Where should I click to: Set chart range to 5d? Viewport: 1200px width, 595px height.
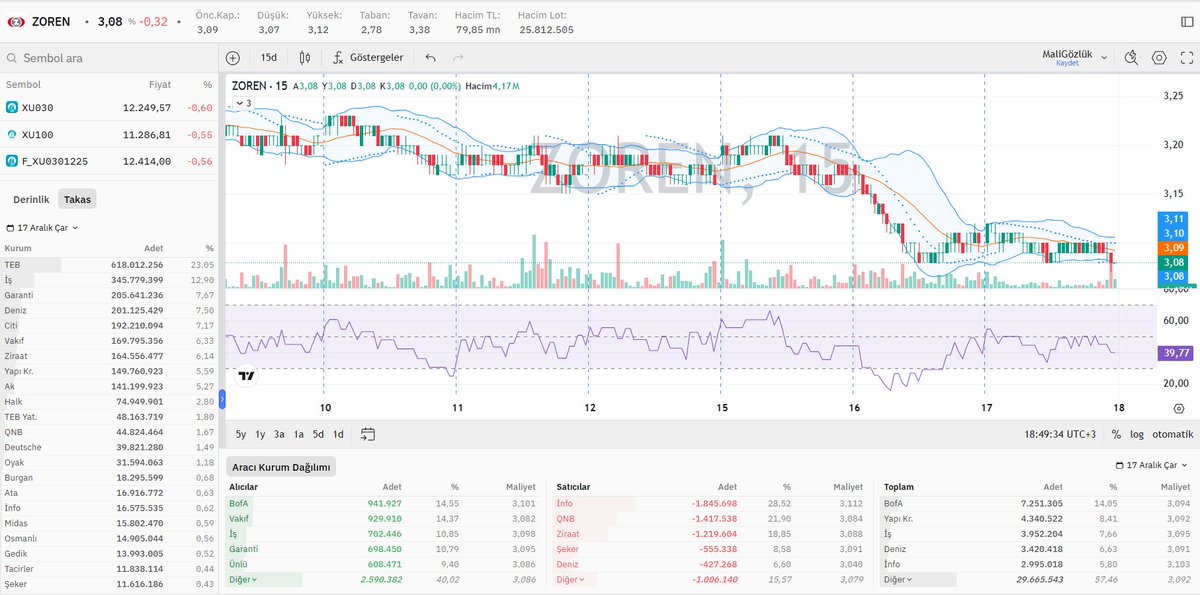pos(318,434)
